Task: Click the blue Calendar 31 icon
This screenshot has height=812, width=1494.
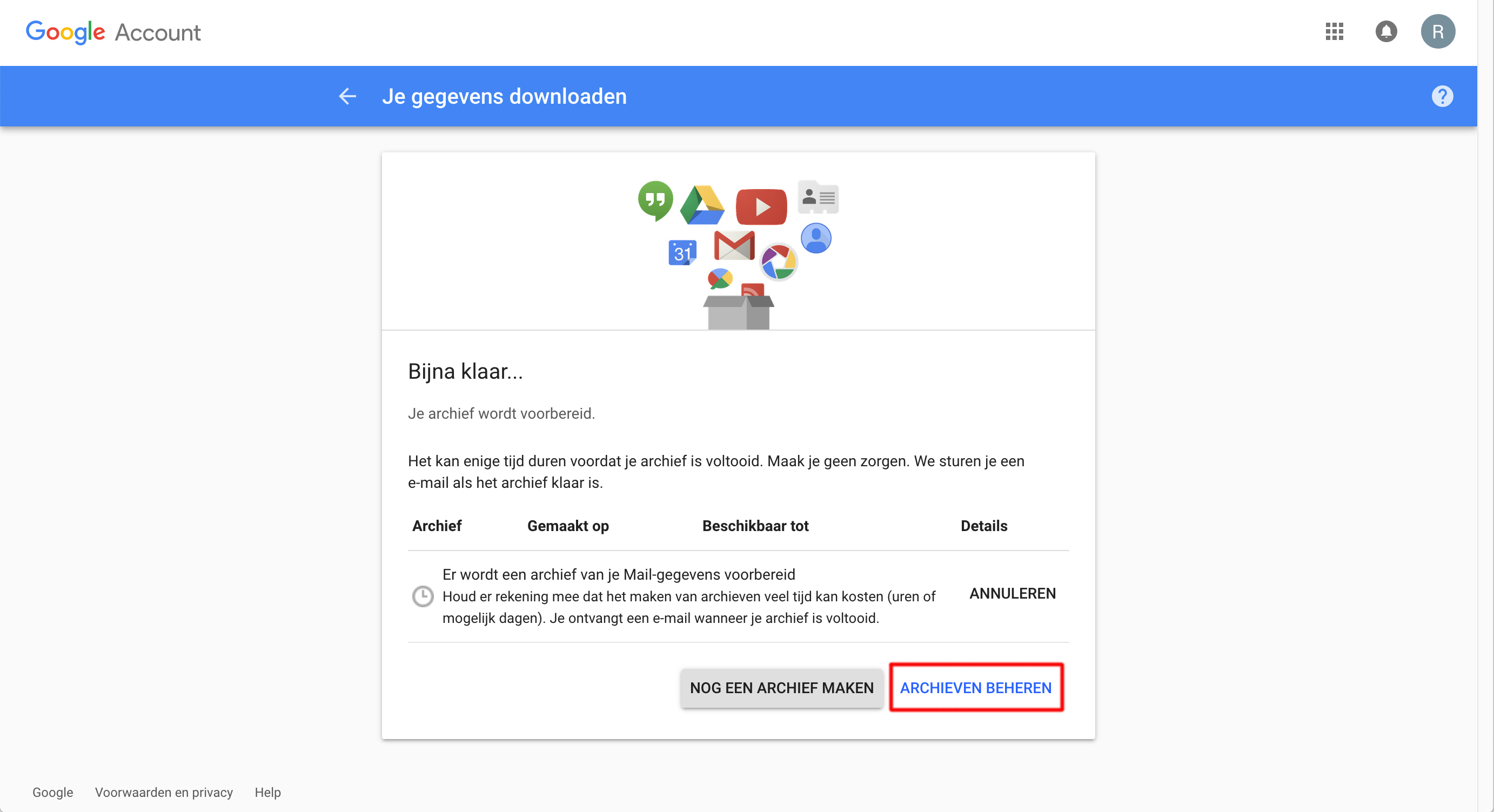Action: (682, 253)
